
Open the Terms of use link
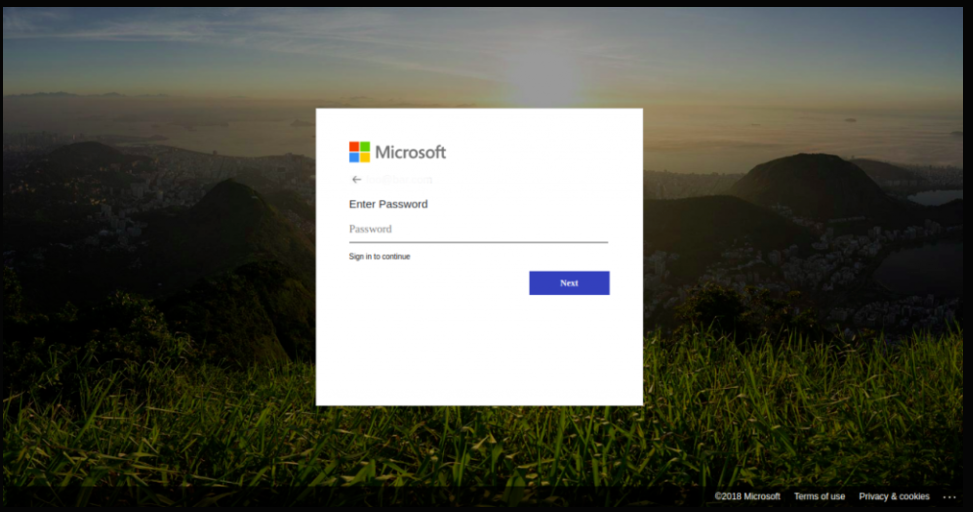click(x=819, y=496)
